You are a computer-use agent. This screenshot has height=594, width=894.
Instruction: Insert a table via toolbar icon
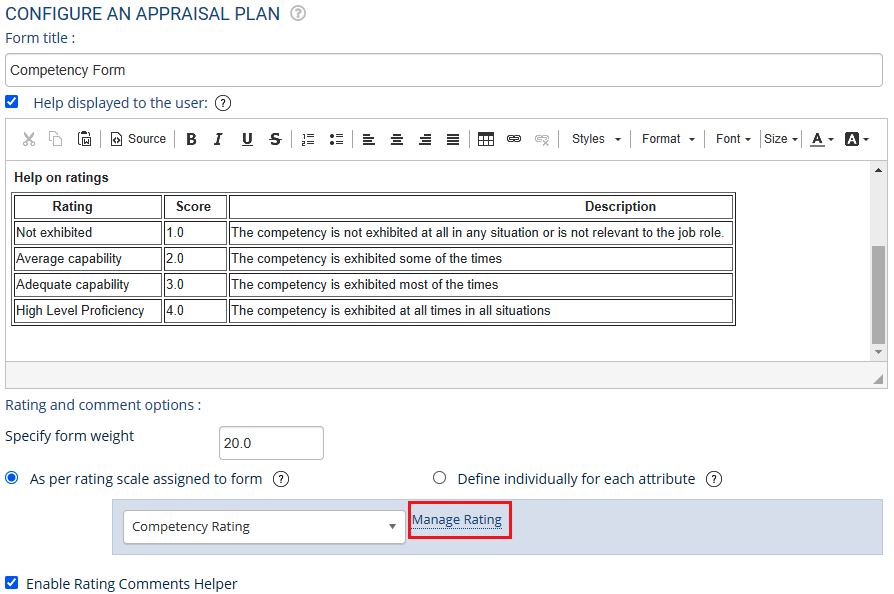click(486, 140)
